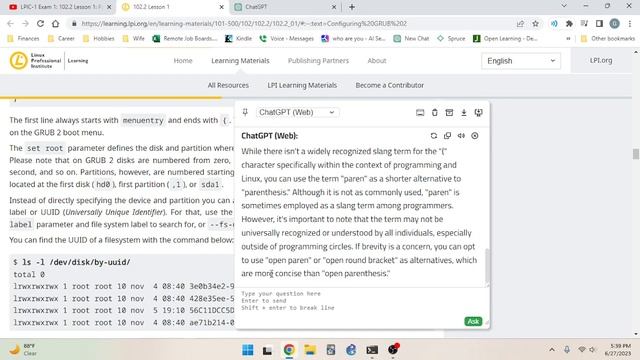Open Publishing Partners nav item
This screenshot has width=640, height=360.
pyautogui.click(x=318, y=61)
